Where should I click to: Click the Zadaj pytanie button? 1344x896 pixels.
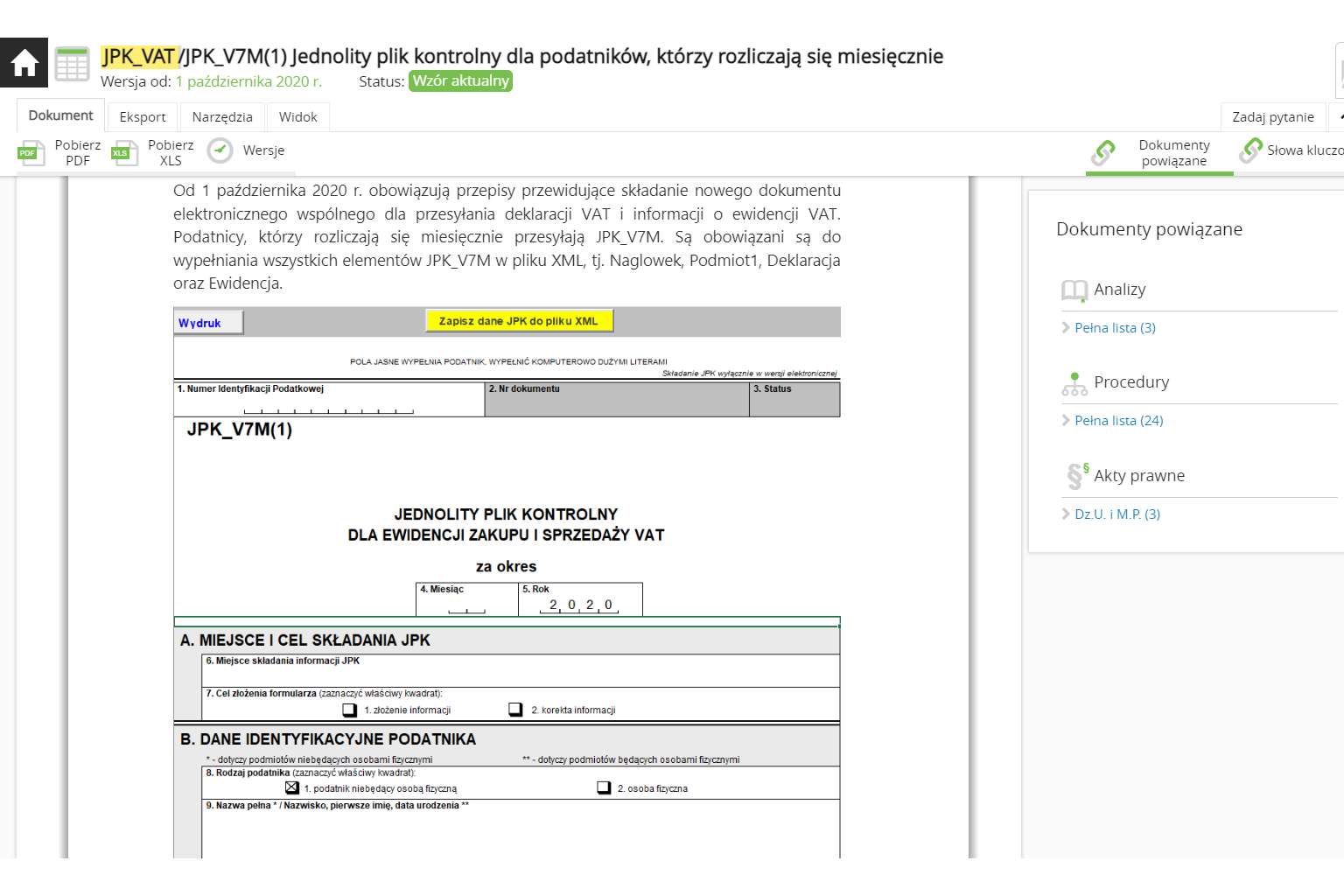[1272, 116]
